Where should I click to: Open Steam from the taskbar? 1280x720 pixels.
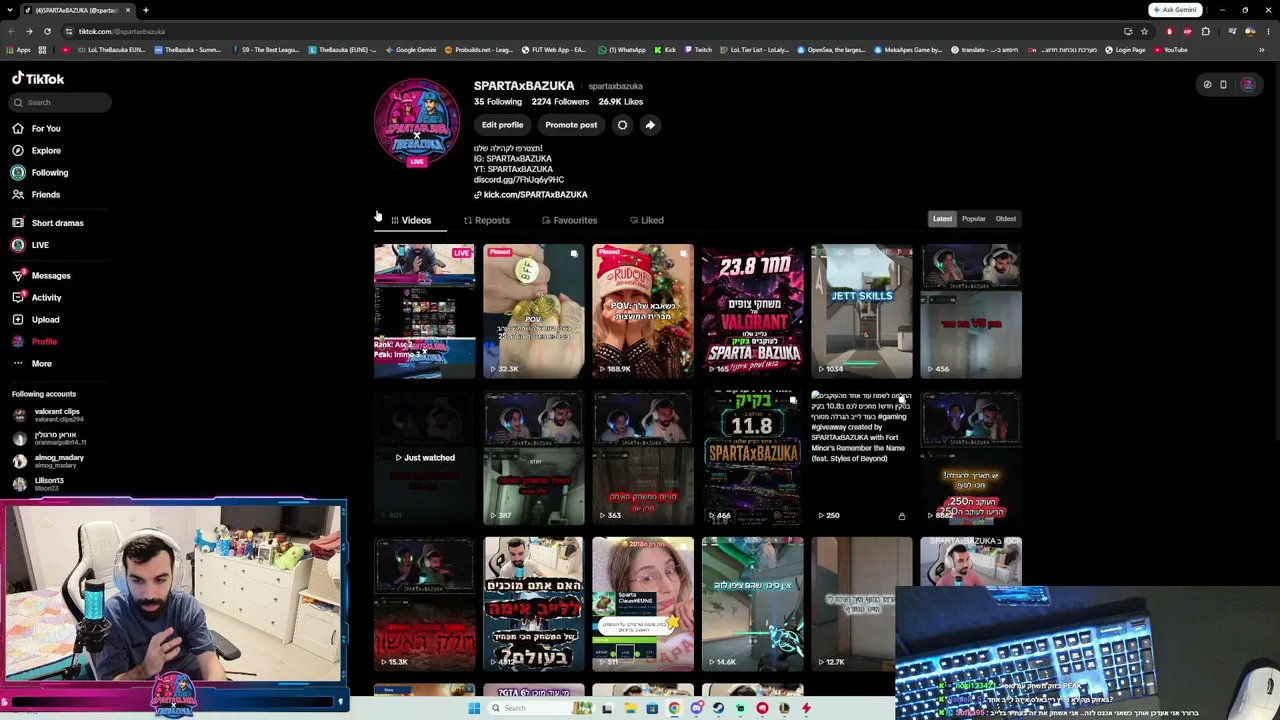tap(718, 708)
